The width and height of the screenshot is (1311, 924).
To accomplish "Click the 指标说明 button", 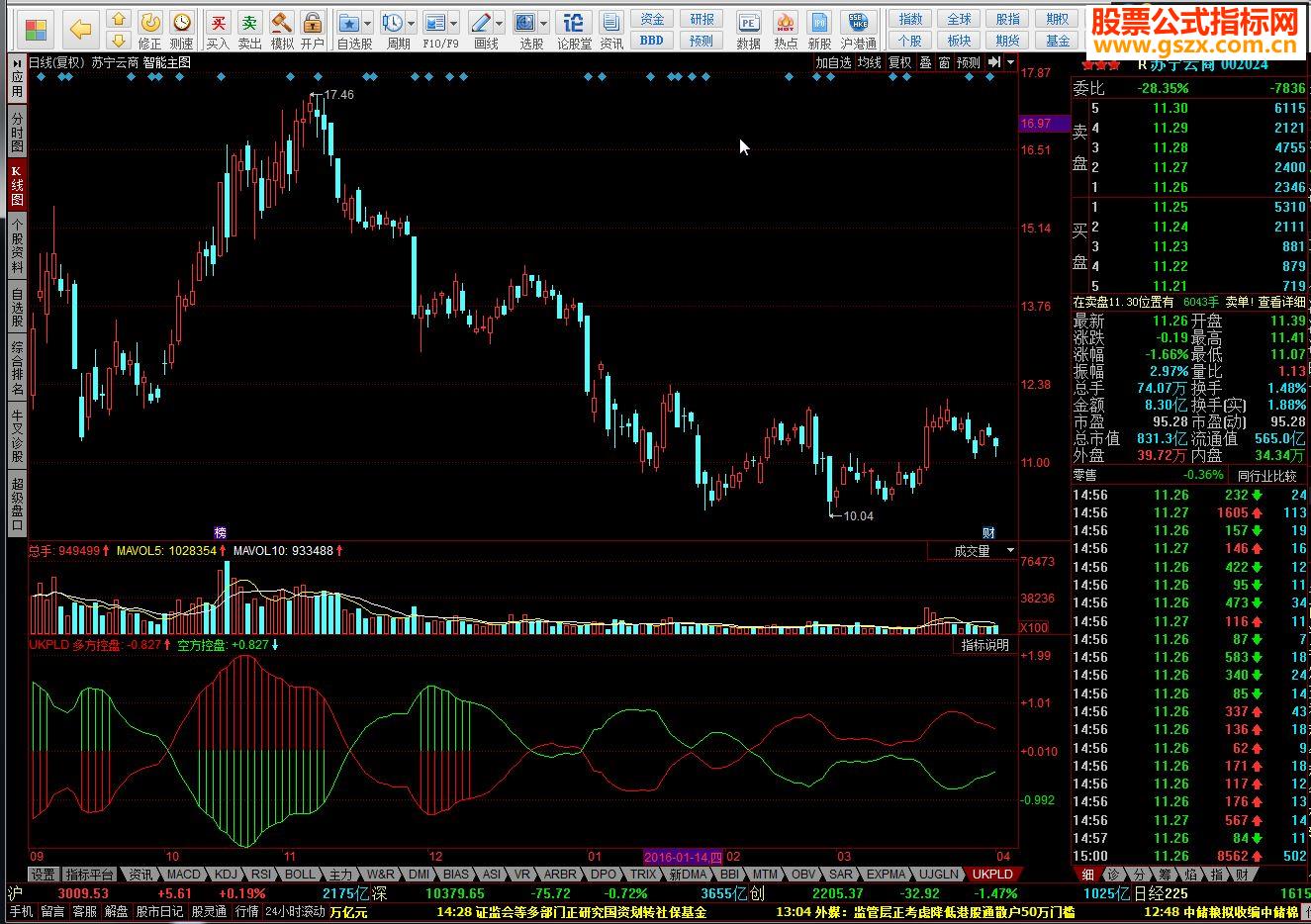I will [984, 645].
